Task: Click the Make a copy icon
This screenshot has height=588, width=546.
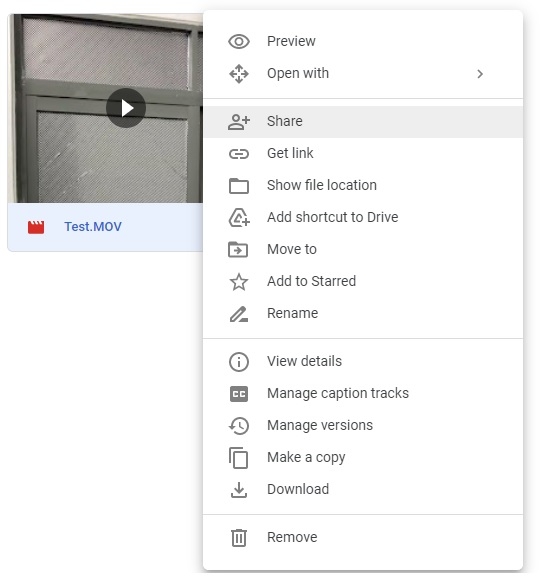Action: coord(238,458)
